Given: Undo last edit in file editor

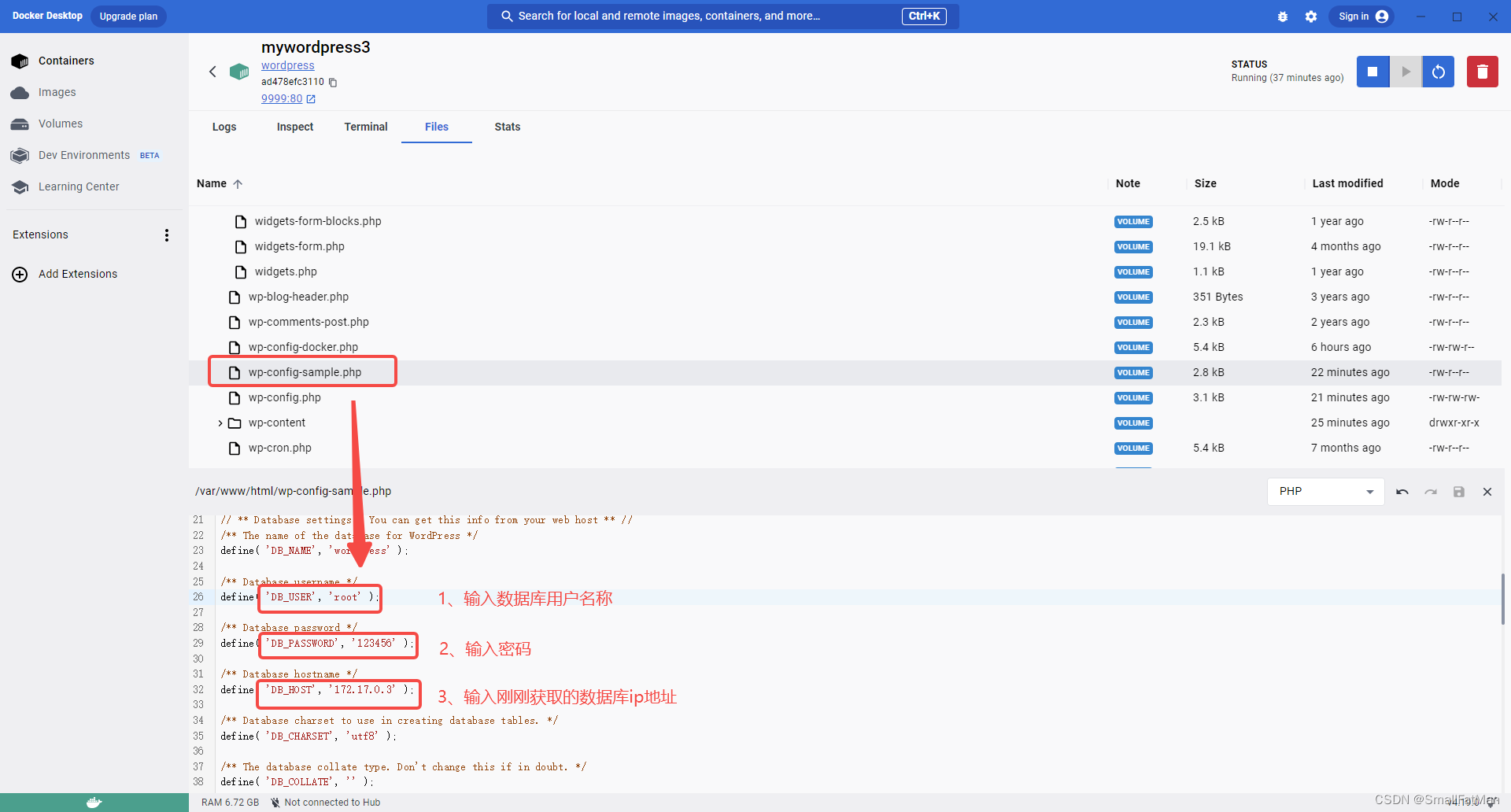Looking at the screenshot, I should tap(1402, 492).
